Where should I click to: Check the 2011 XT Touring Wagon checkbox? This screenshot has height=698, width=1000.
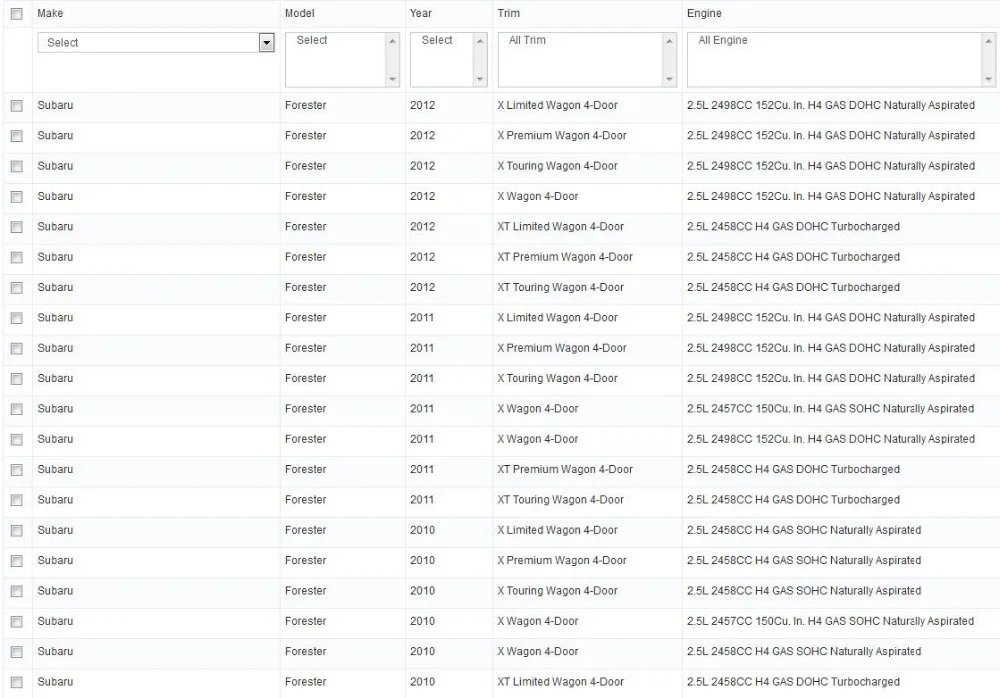[x=17, y=500]
